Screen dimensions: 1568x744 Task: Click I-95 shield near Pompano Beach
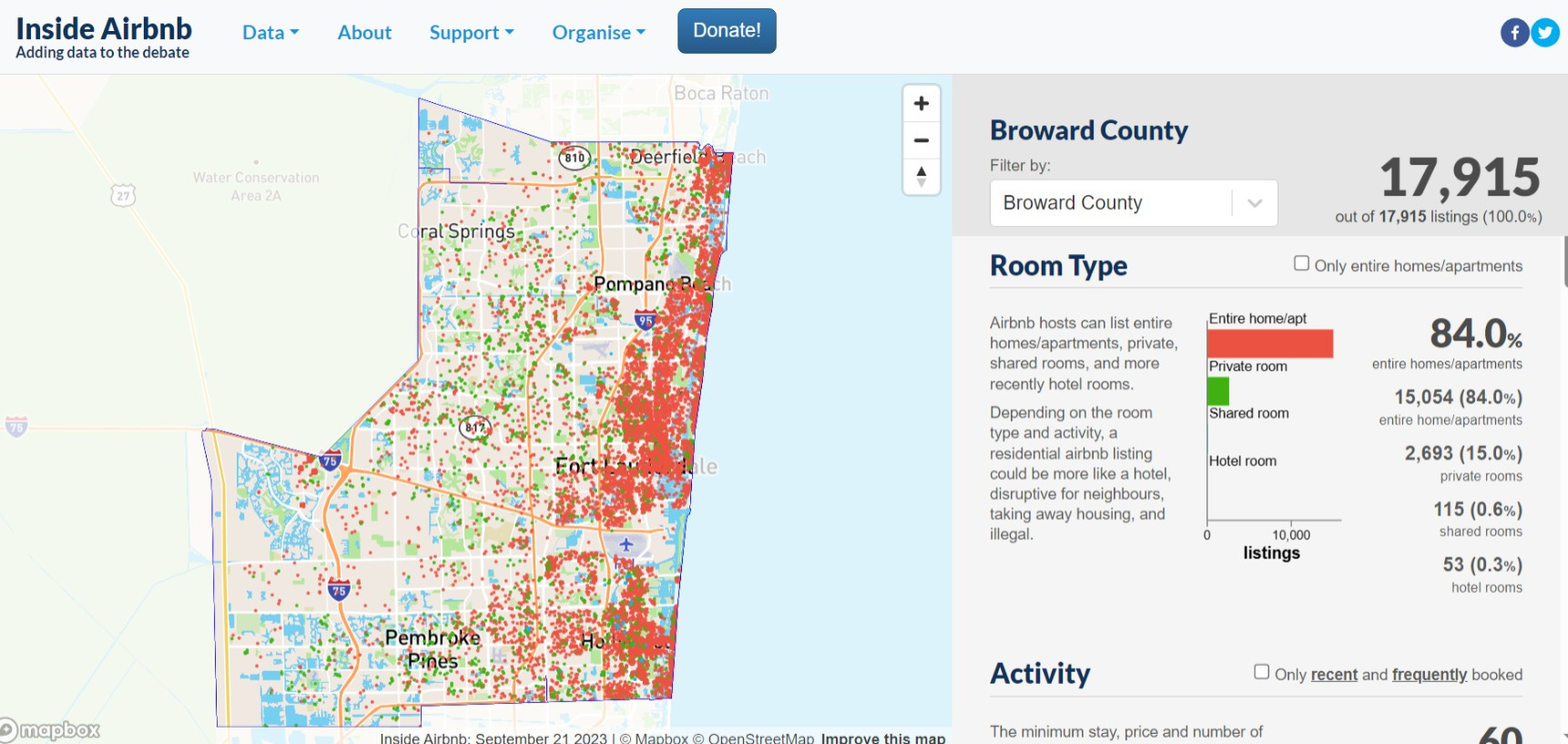tap(646, 320)
